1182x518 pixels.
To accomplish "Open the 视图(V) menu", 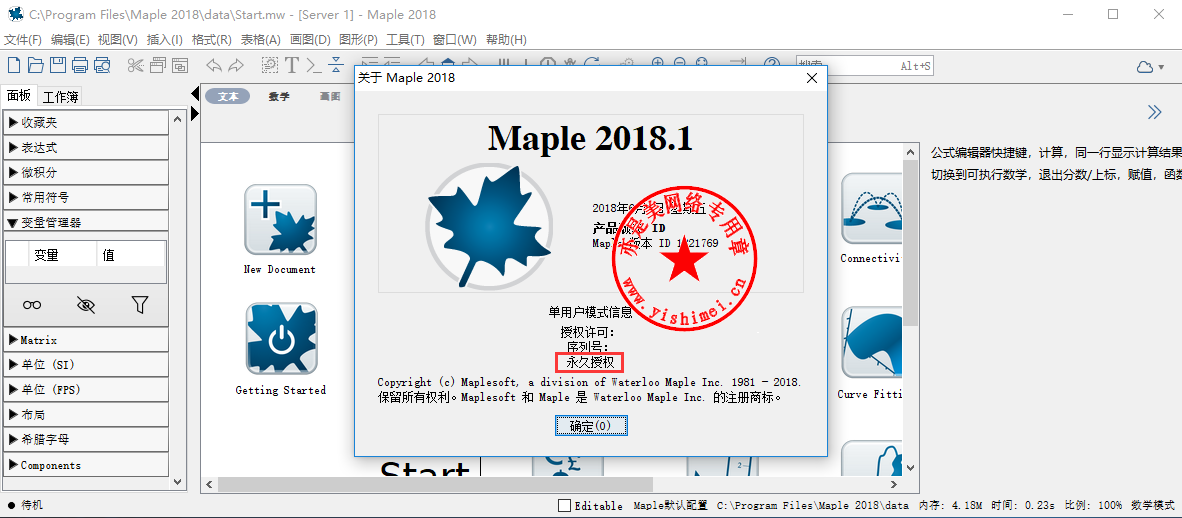I will tap(118, 40).
